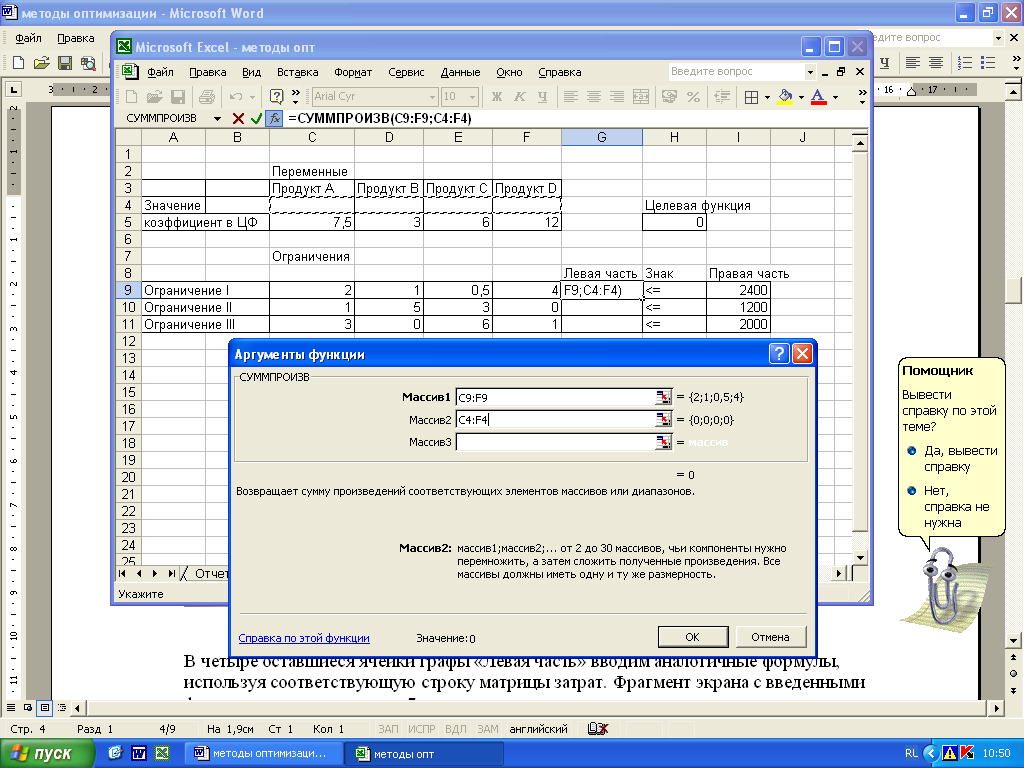Click the collapse dialog icon beside Массив1
This screenshot has width=1024, height=768.
tap(663, 397)
